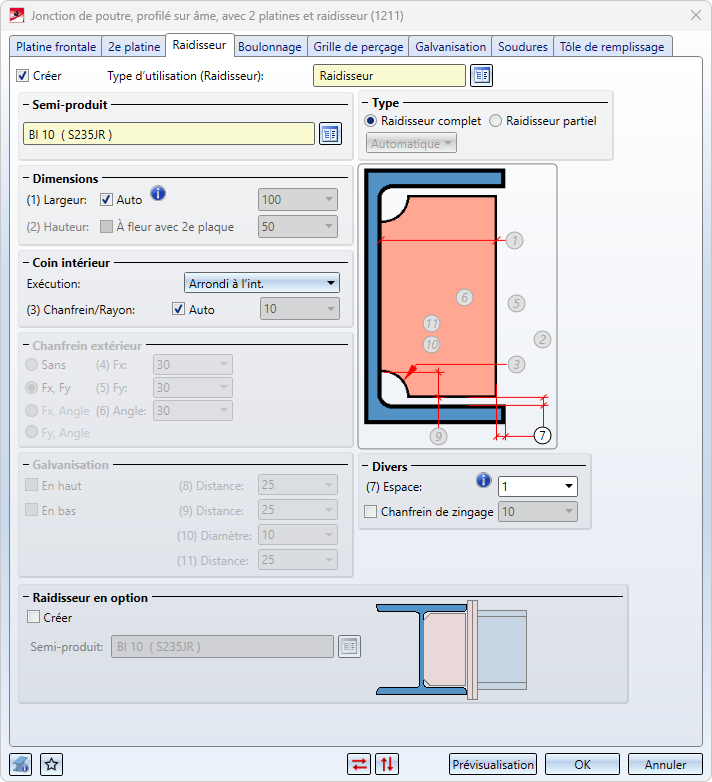The image size is (712, 782).
Task: Open semi-product catalog icon beside Bl 10 field
Action: coord(330,134)
